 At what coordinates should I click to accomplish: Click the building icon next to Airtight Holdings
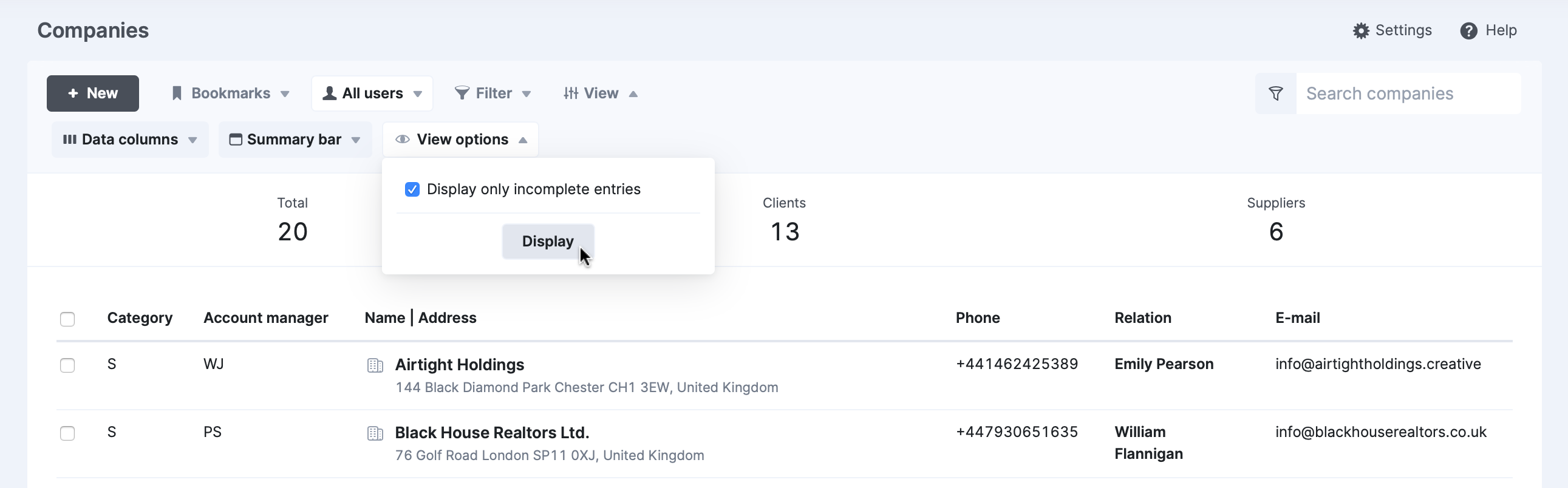pyautogui.click(x=375, y=365)
